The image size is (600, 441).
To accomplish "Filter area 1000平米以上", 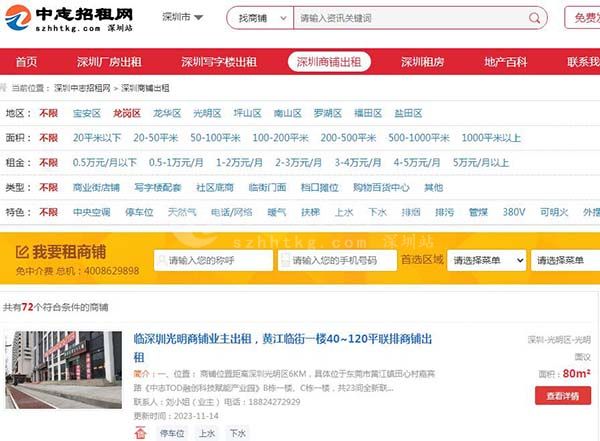I will coord(491,137).
